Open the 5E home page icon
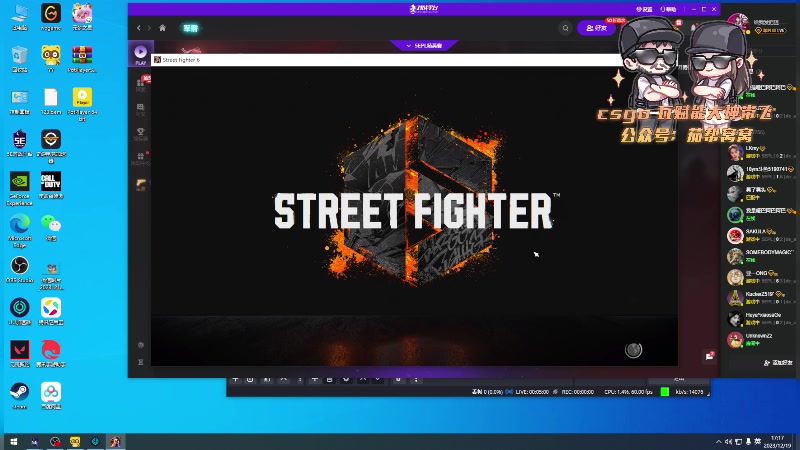This screenshot has width=800, height=450. point(163,28)
